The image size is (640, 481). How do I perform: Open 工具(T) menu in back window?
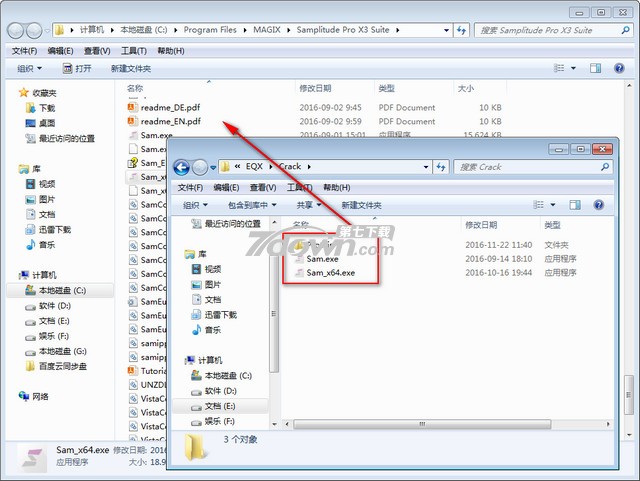point(134,51)
